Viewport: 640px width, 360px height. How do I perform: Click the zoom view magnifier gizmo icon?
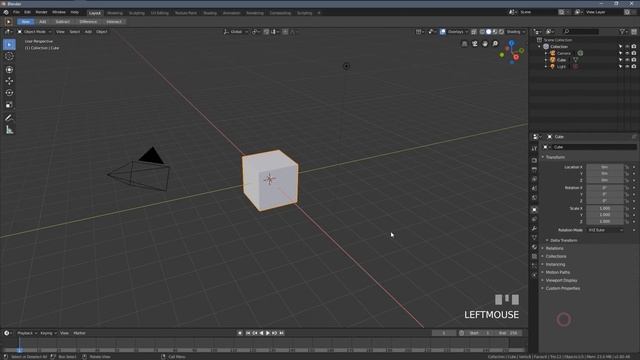click(495, 44)
